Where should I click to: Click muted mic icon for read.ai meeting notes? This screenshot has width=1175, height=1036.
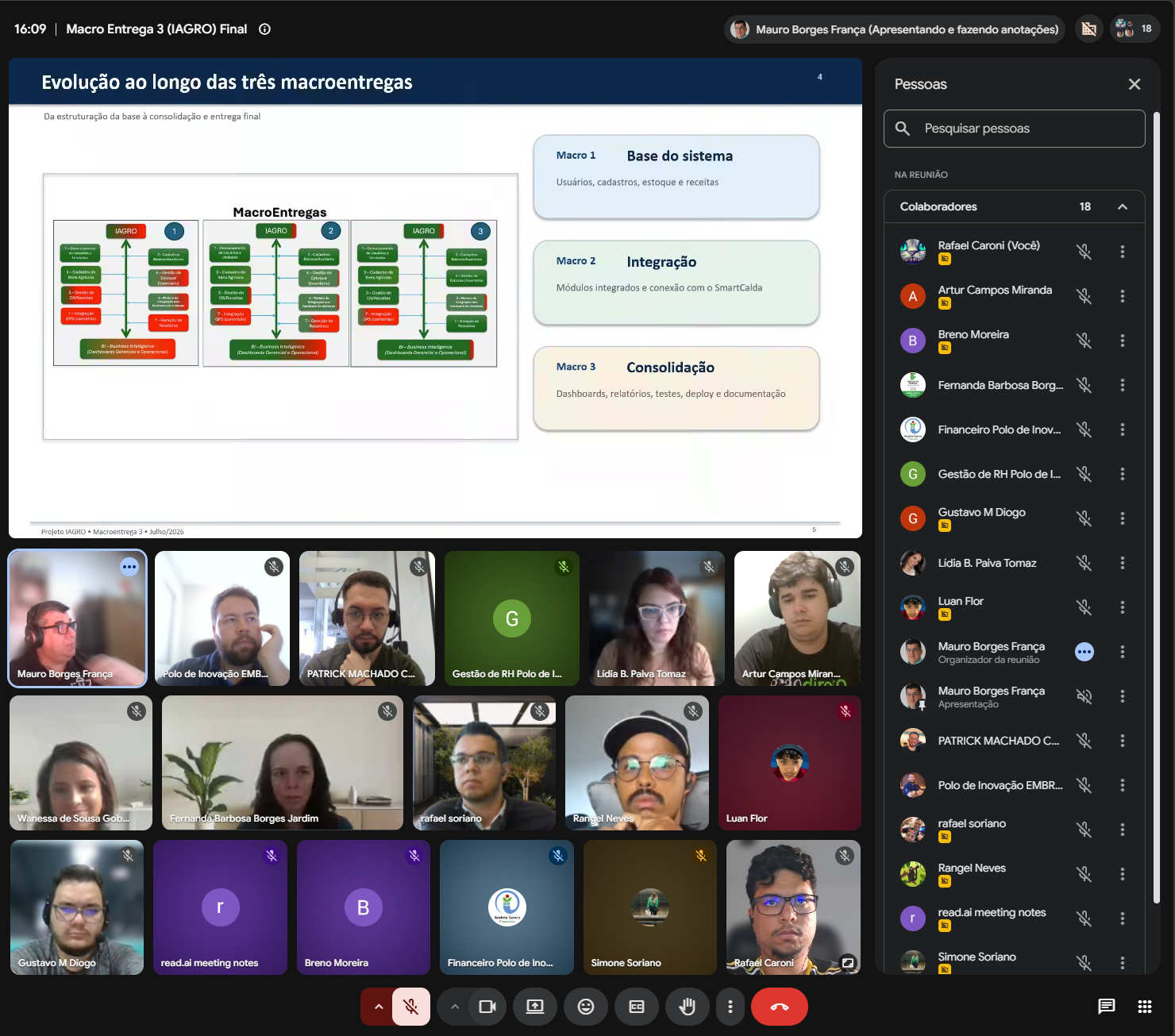click(x=1084, y=919)
